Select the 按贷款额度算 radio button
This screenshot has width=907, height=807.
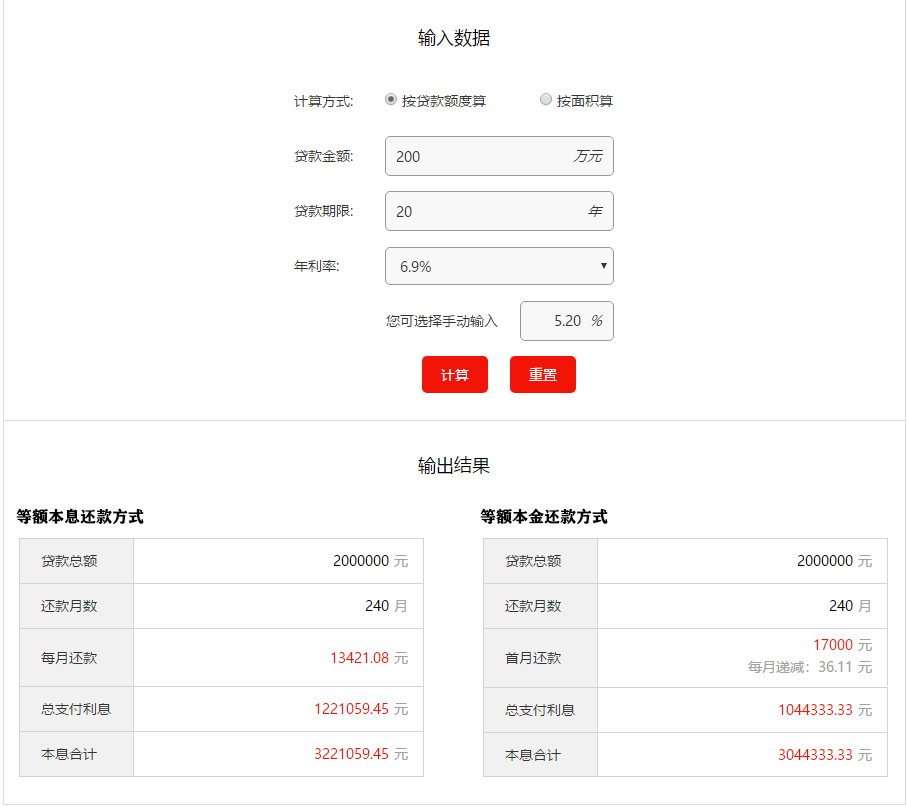click(x=391, y=100)
